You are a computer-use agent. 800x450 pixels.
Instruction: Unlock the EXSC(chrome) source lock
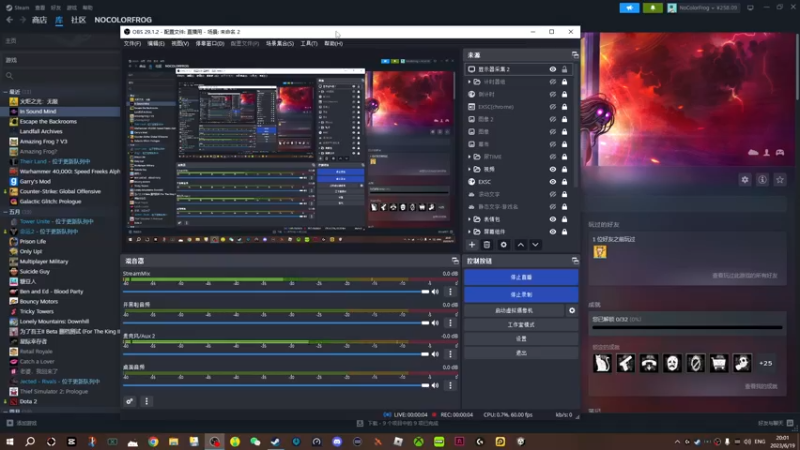(x=564, y=107)
